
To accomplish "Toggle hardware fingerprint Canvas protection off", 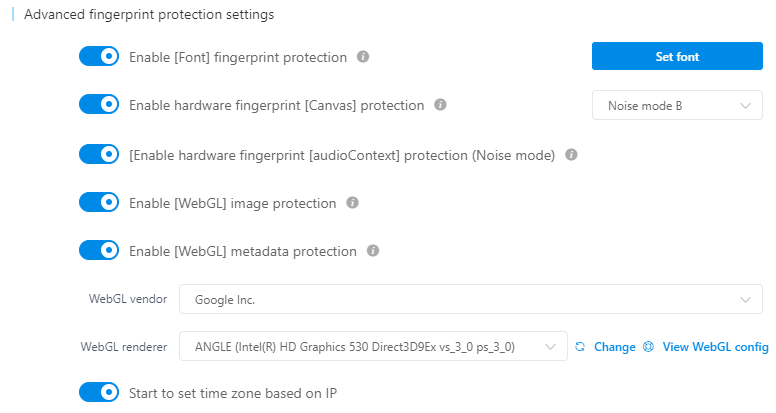I will pyautogui.click(x=99, y=104).
